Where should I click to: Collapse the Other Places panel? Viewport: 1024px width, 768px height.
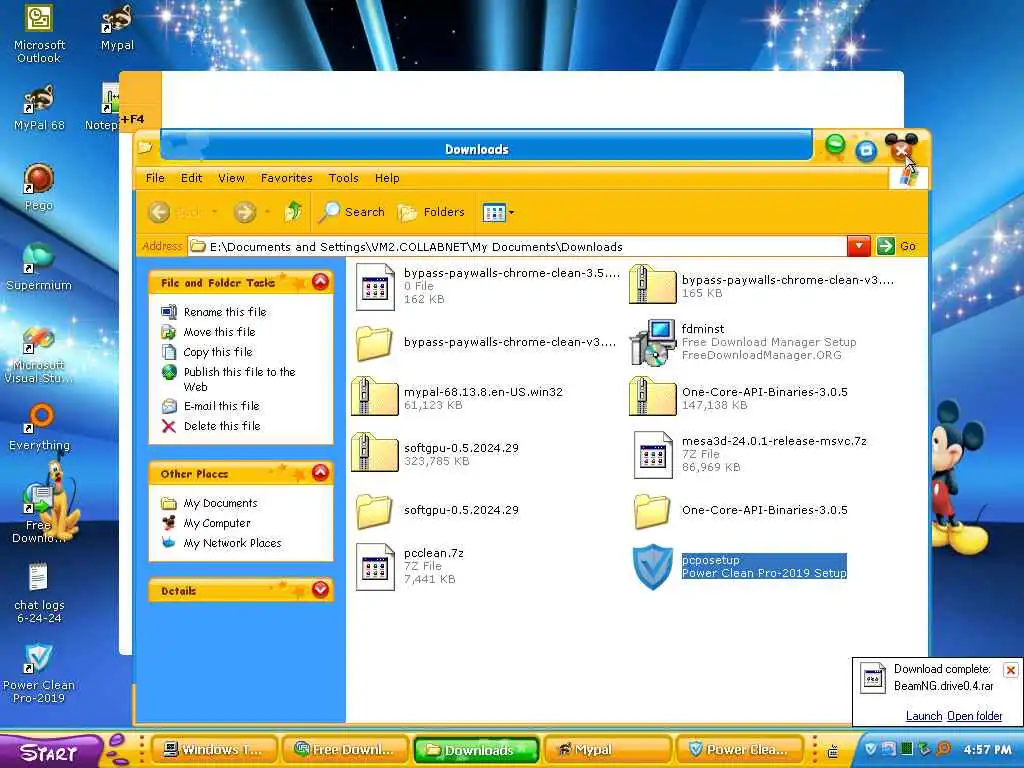coord(320,473)
